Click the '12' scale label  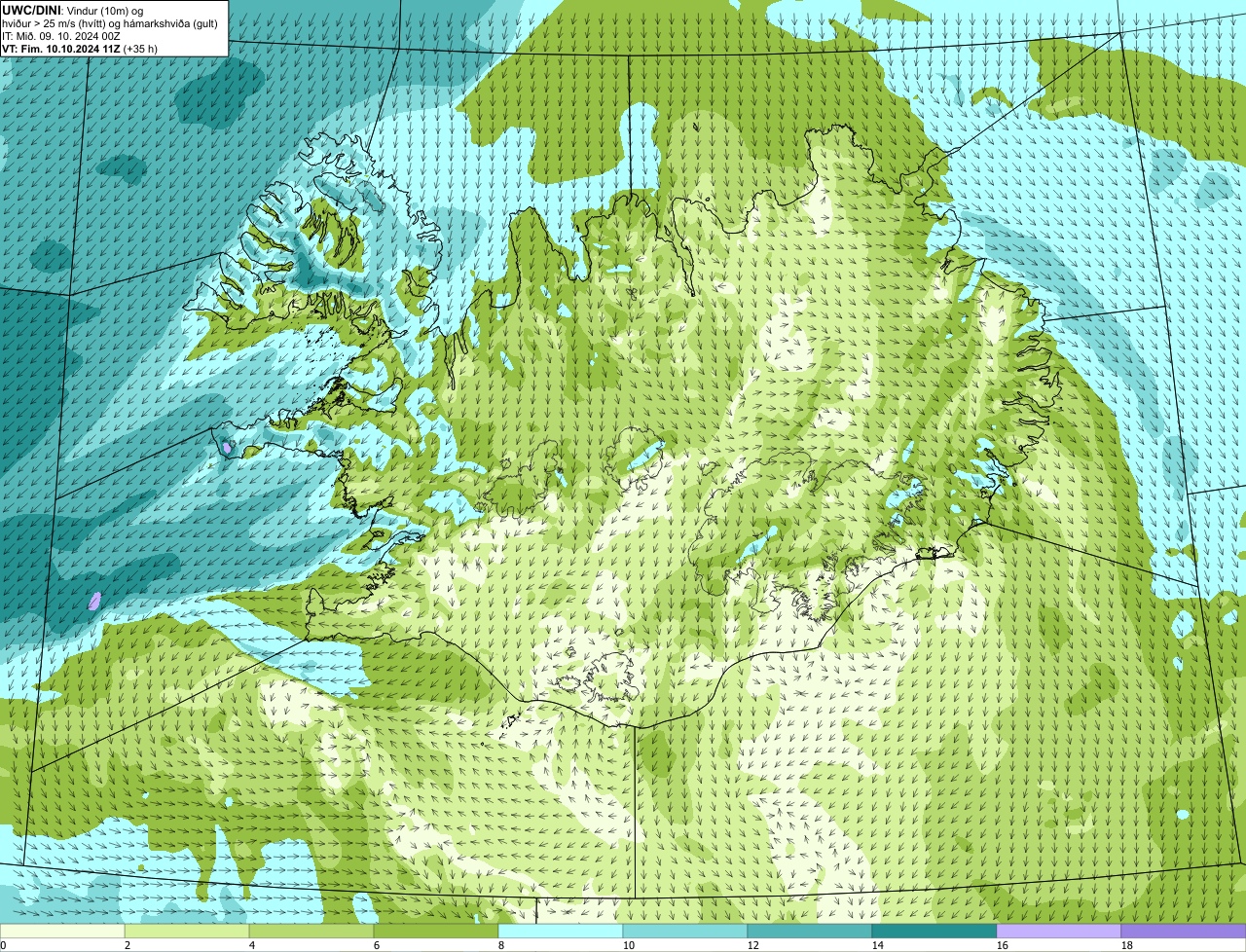(753, 945)
